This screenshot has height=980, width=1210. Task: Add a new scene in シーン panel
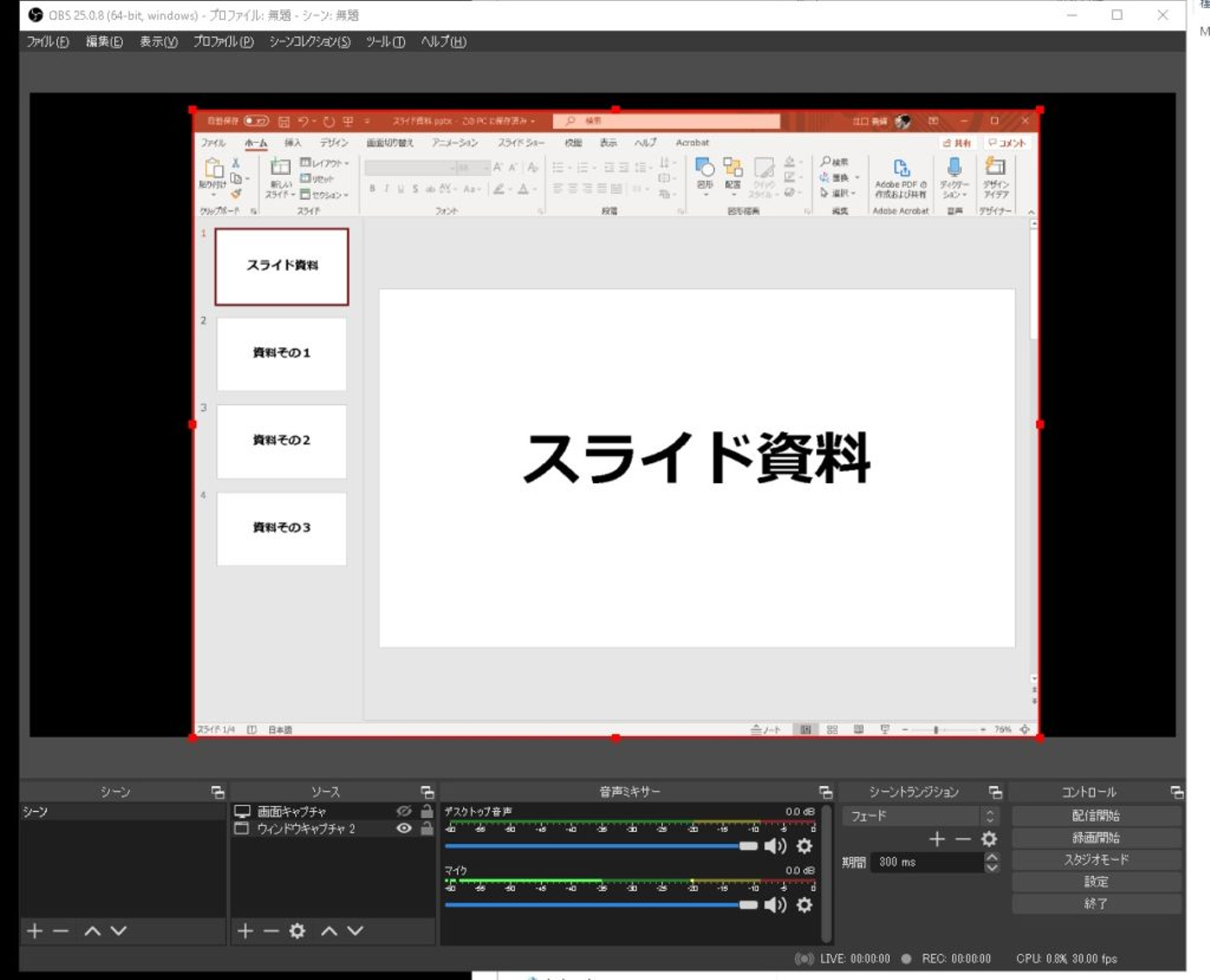pyautogui.click(x=34, y=930)
